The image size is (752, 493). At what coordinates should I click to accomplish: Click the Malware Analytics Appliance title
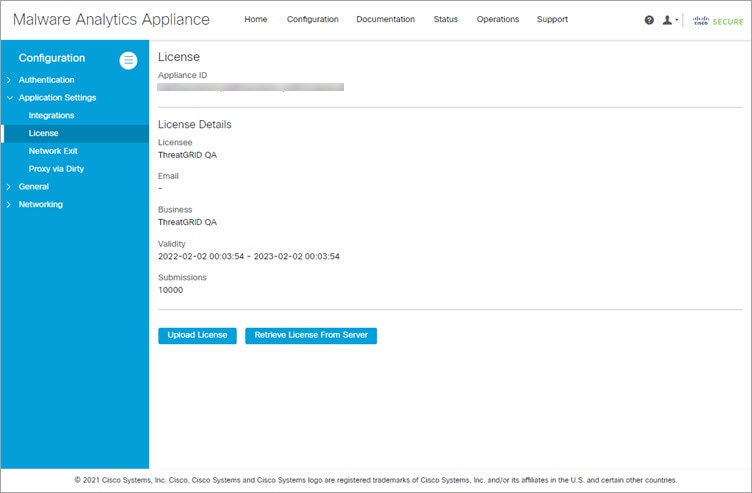pos(111,20)
